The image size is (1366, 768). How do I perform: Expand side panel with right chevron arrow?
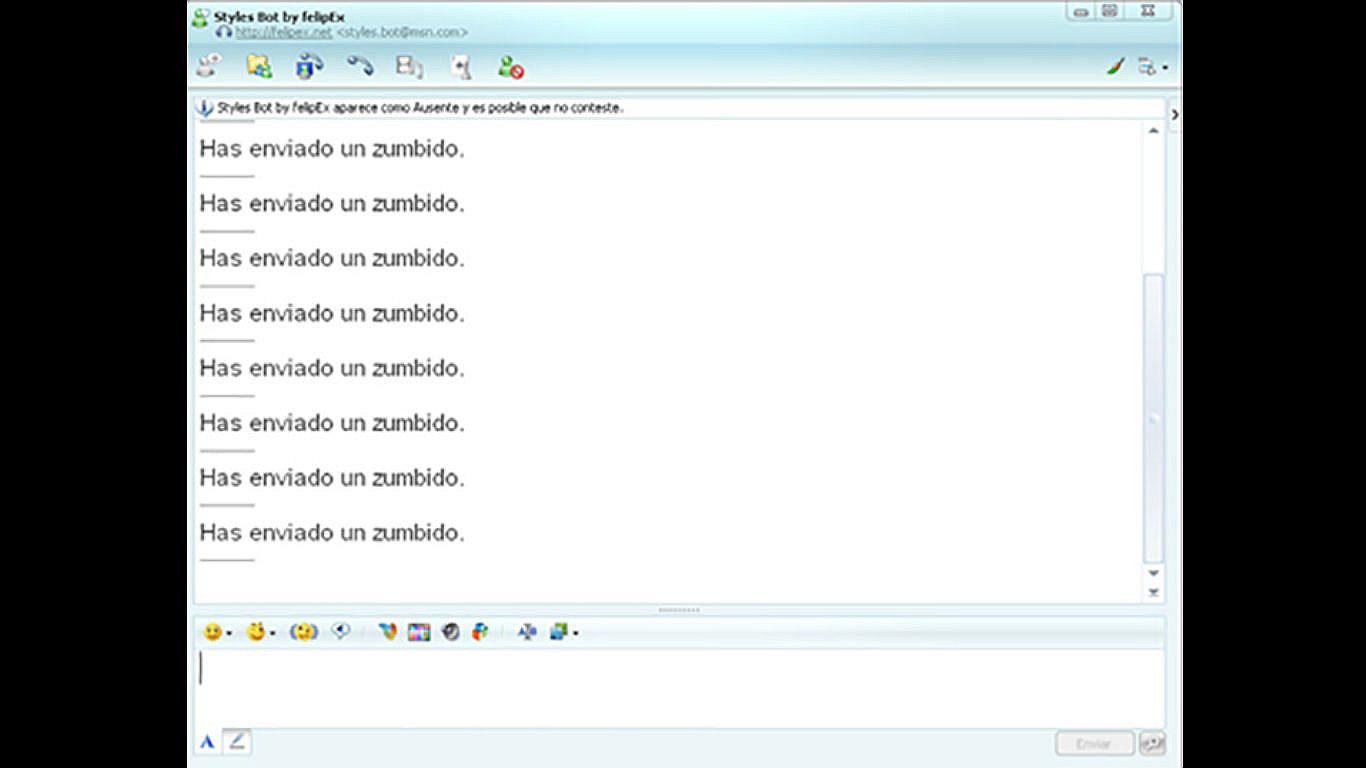pyautogui.click(x=1174, y=115)
